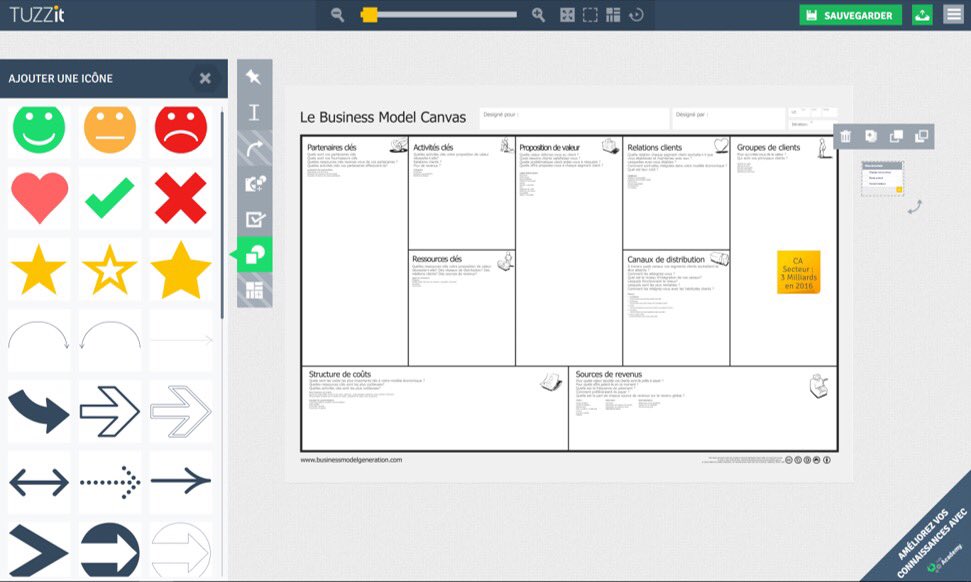The width and height of the screenshot is (971, 582).
Task: Insert the green smiley face icon
Action: [x=39, y=128]
